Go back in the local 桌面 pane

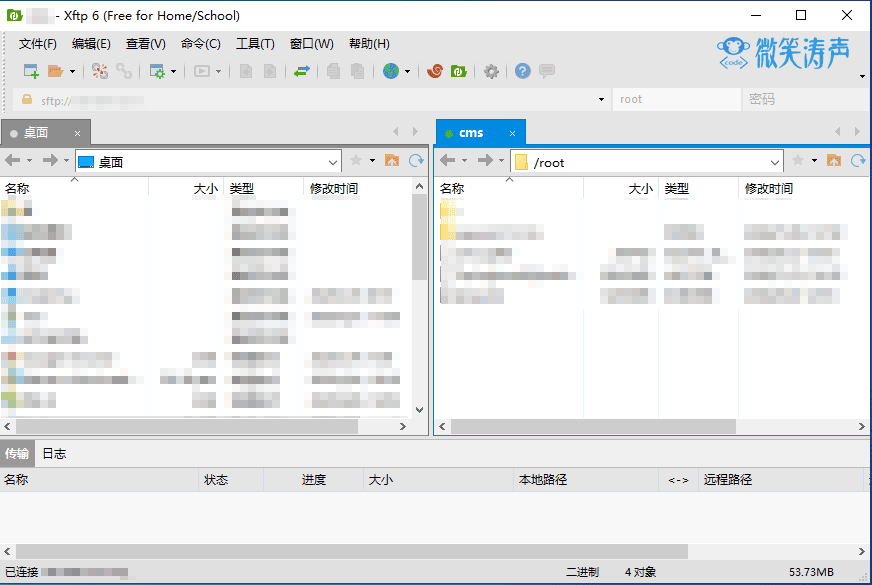point(13,161)
